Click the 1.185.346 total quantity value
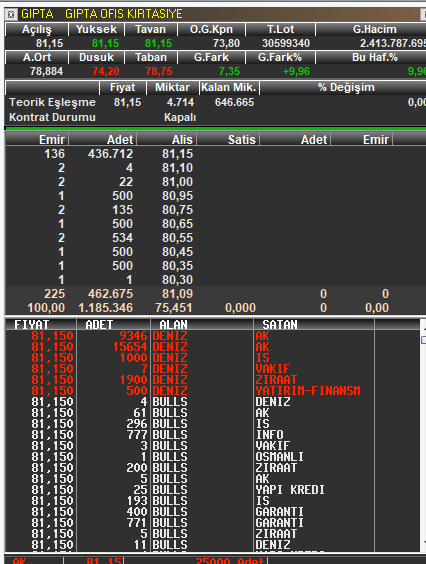Image resolution: width=426 pixels, height=564 pixels. pyautogui.click(x=106, y=308)
